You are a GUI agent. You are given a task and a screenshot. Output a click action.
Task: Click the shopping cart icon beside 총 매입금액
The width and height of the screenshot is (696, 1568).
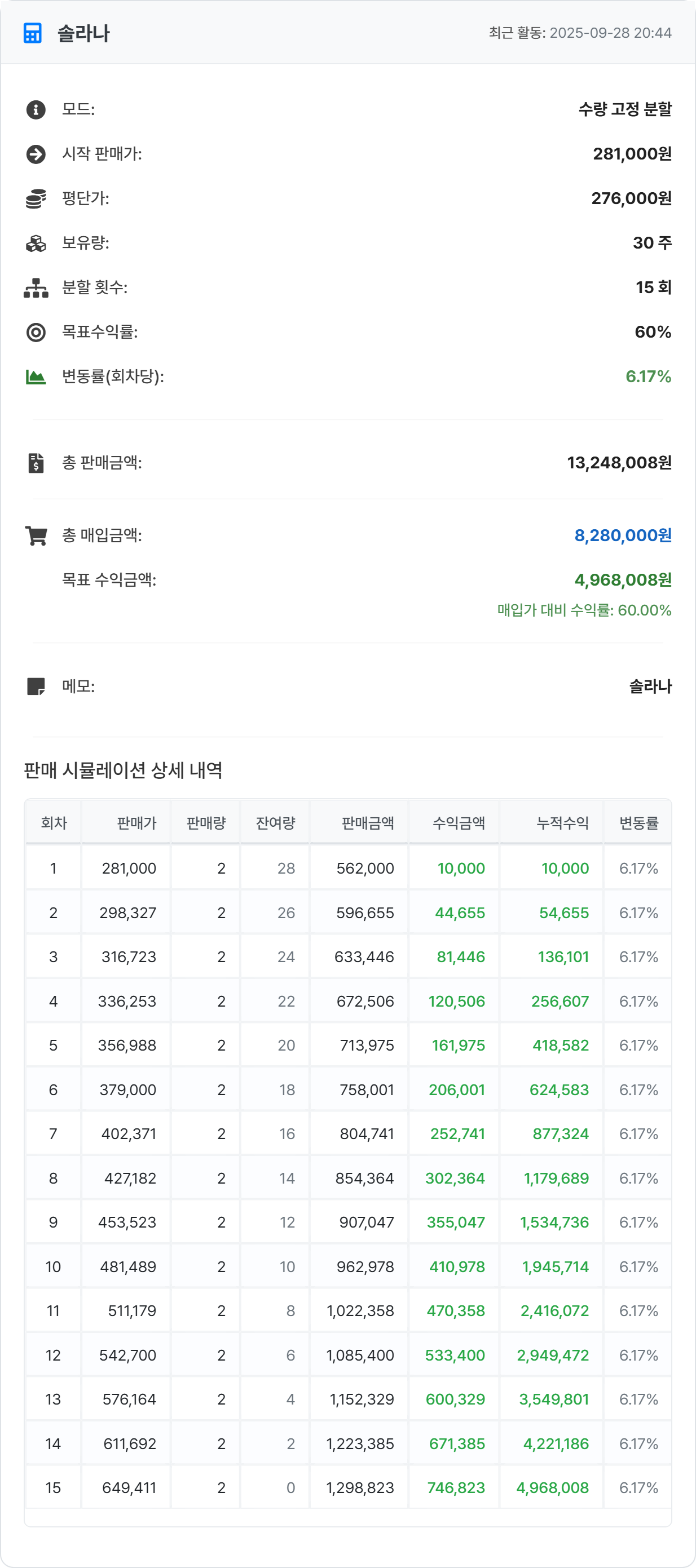tap(36, 535)
